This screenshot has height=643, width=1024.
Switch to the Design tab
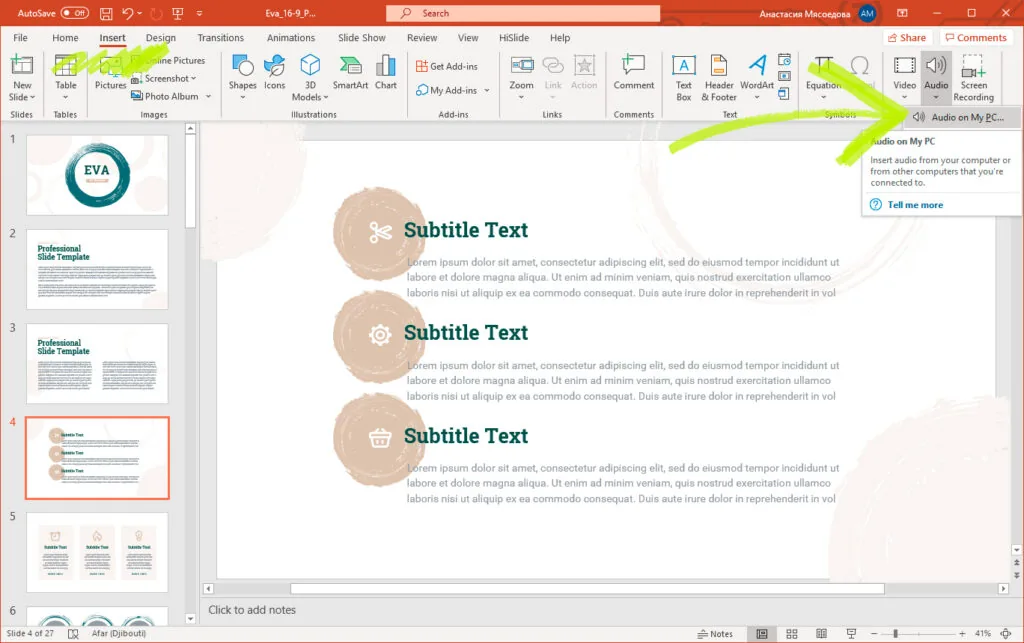point(161,38)
